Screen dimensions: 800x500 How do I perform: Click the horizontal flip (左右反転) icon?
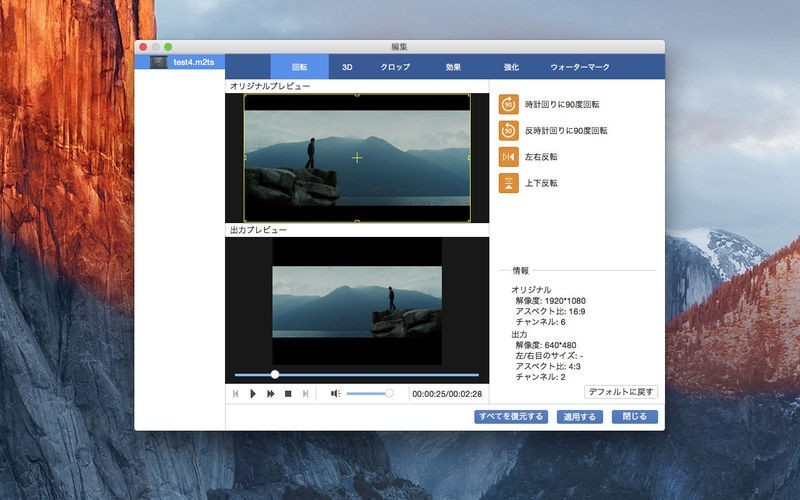(510, 157)
